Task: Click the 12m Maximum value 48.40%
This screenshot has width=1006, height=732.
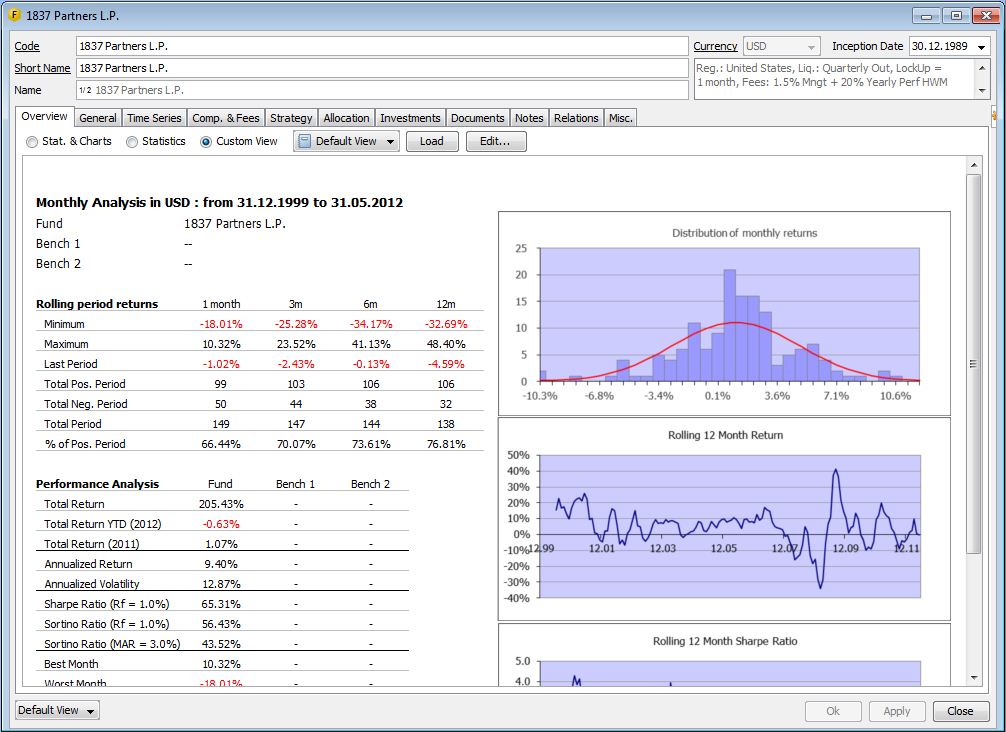Action: [446, 344]
